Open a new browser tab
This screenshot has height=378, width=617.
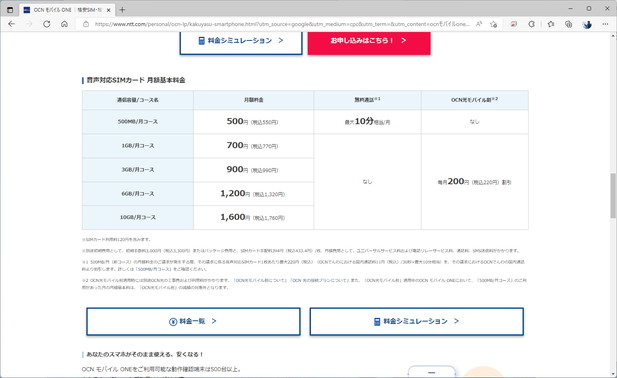coord(122,10)
